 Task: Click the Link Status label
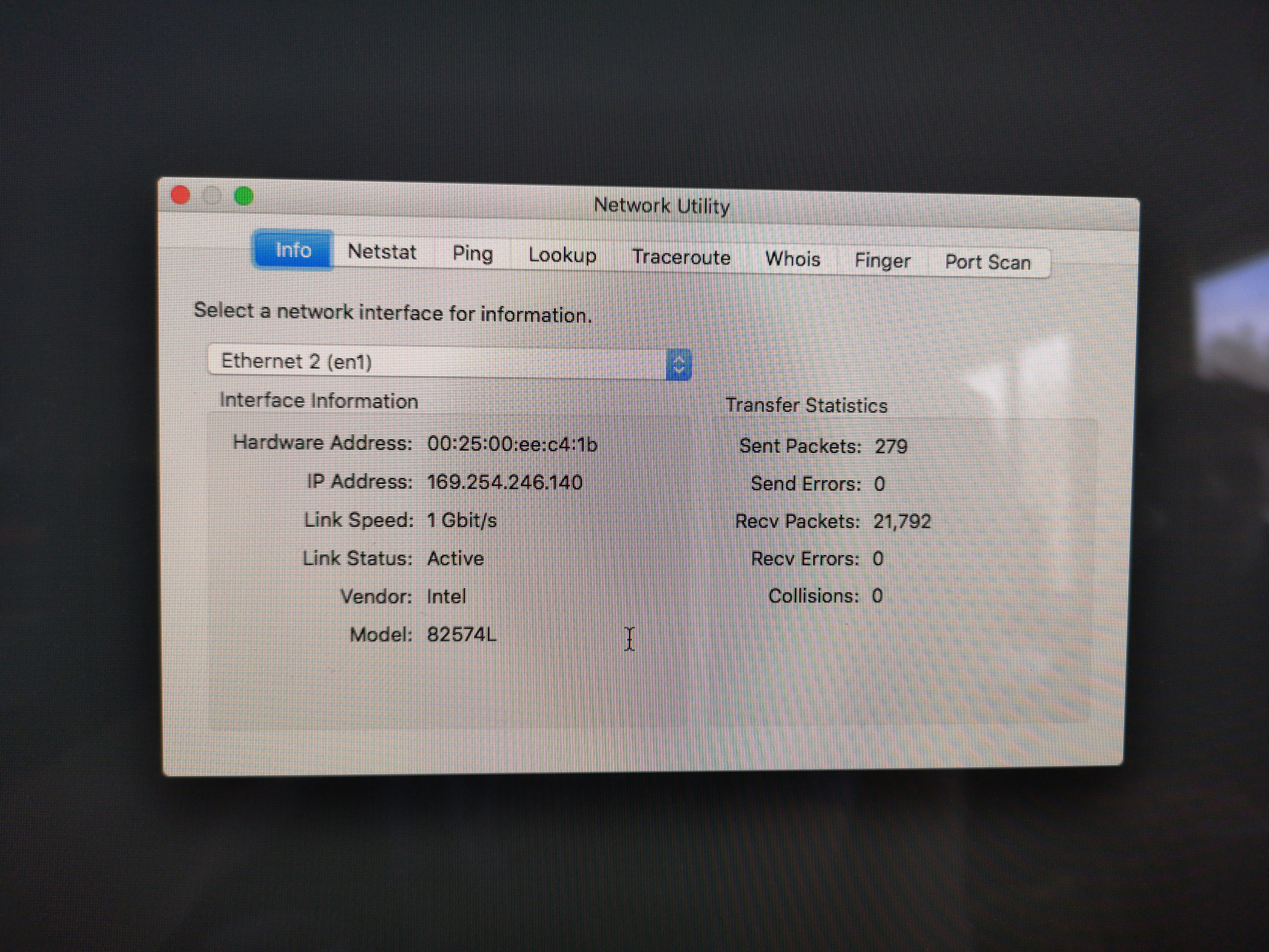pyautogui.click(x=358, y=558)
